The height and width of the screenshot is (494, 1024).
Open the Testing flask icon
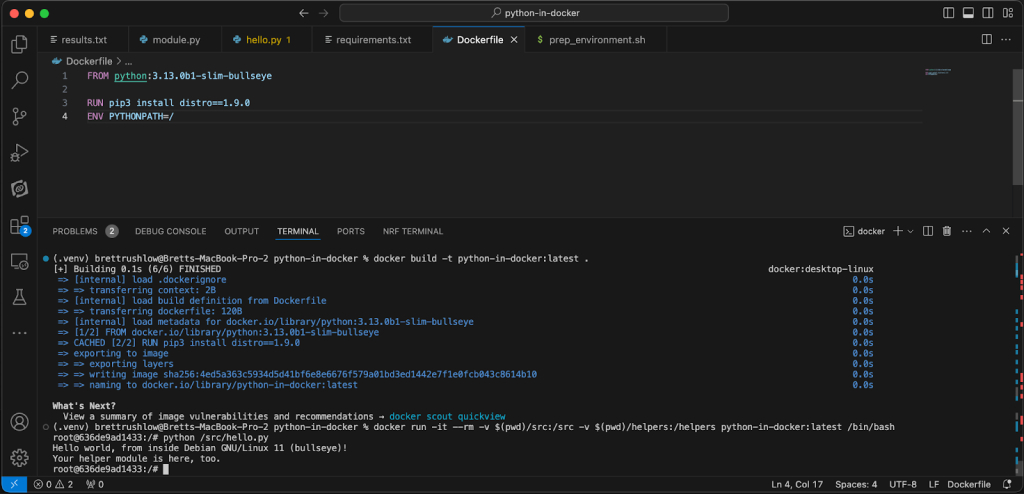19,297
